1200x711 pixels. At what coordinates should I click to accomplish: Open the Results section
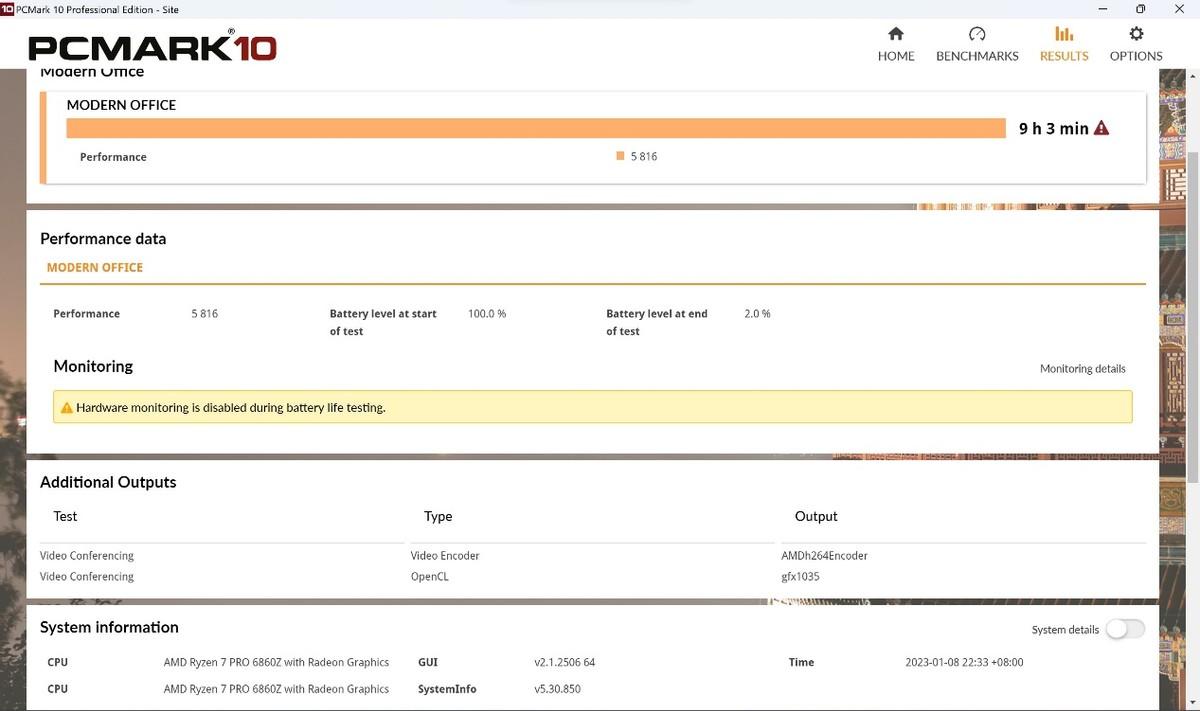point(1064,44)
